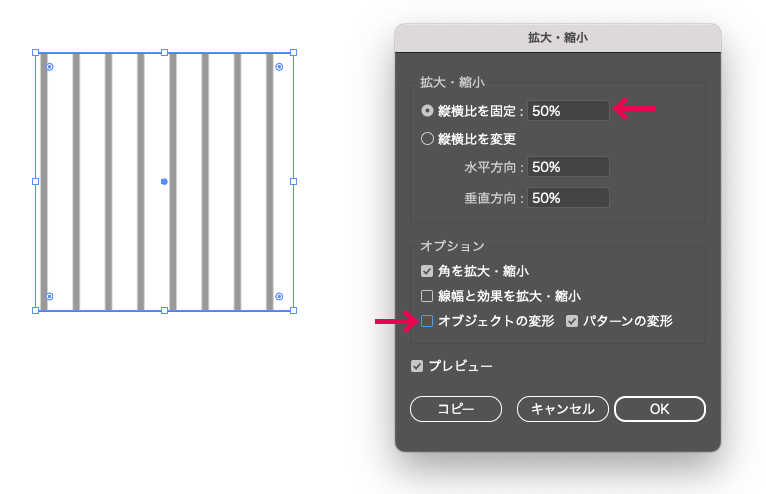
Task: Click the オプション section label
Action: click(x=452, y=245)
